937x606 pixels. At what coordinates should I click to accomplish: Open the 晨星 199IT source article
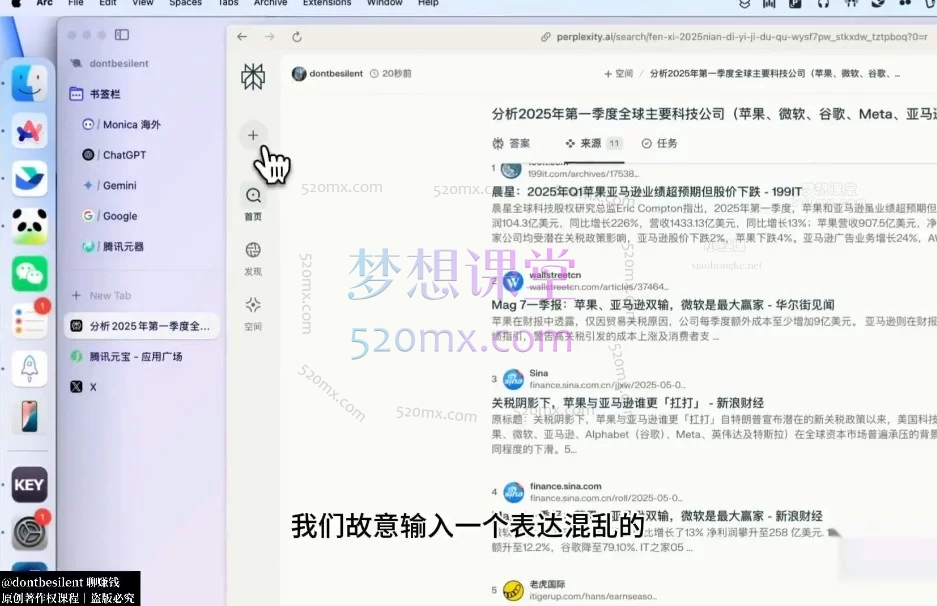pos(647,192)
